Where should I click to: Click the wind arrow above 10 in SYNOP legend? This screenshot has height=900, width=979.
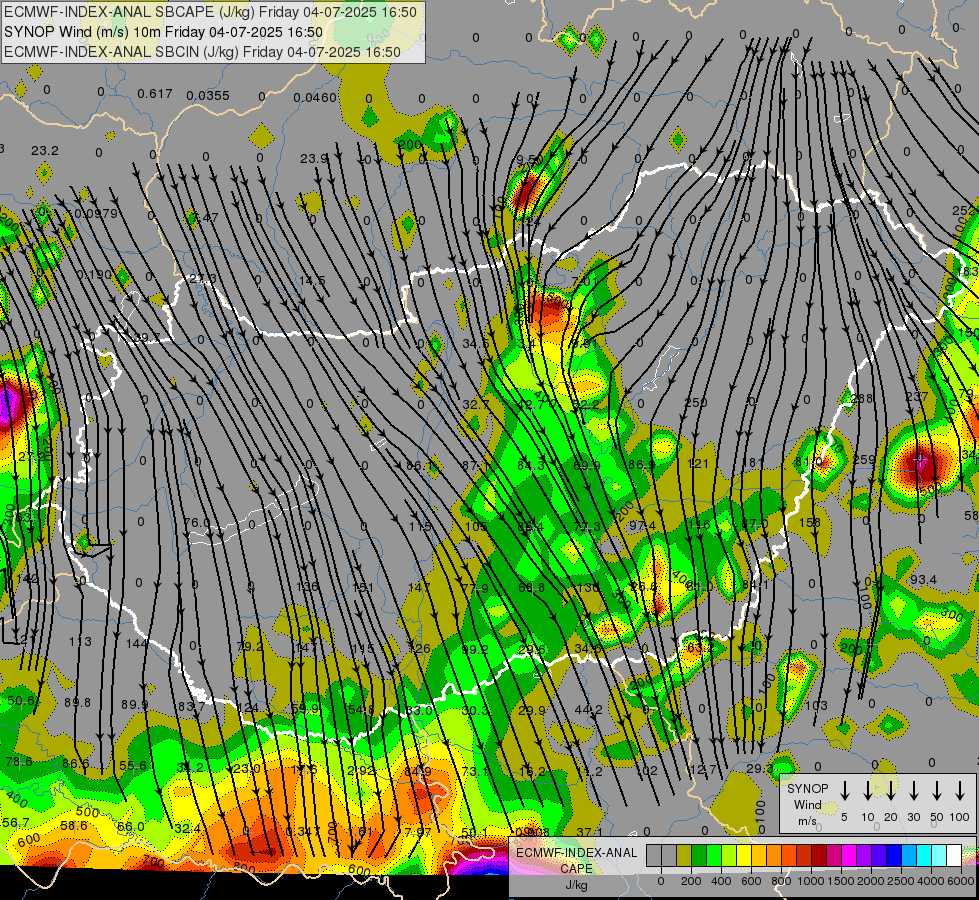[867, 791]
